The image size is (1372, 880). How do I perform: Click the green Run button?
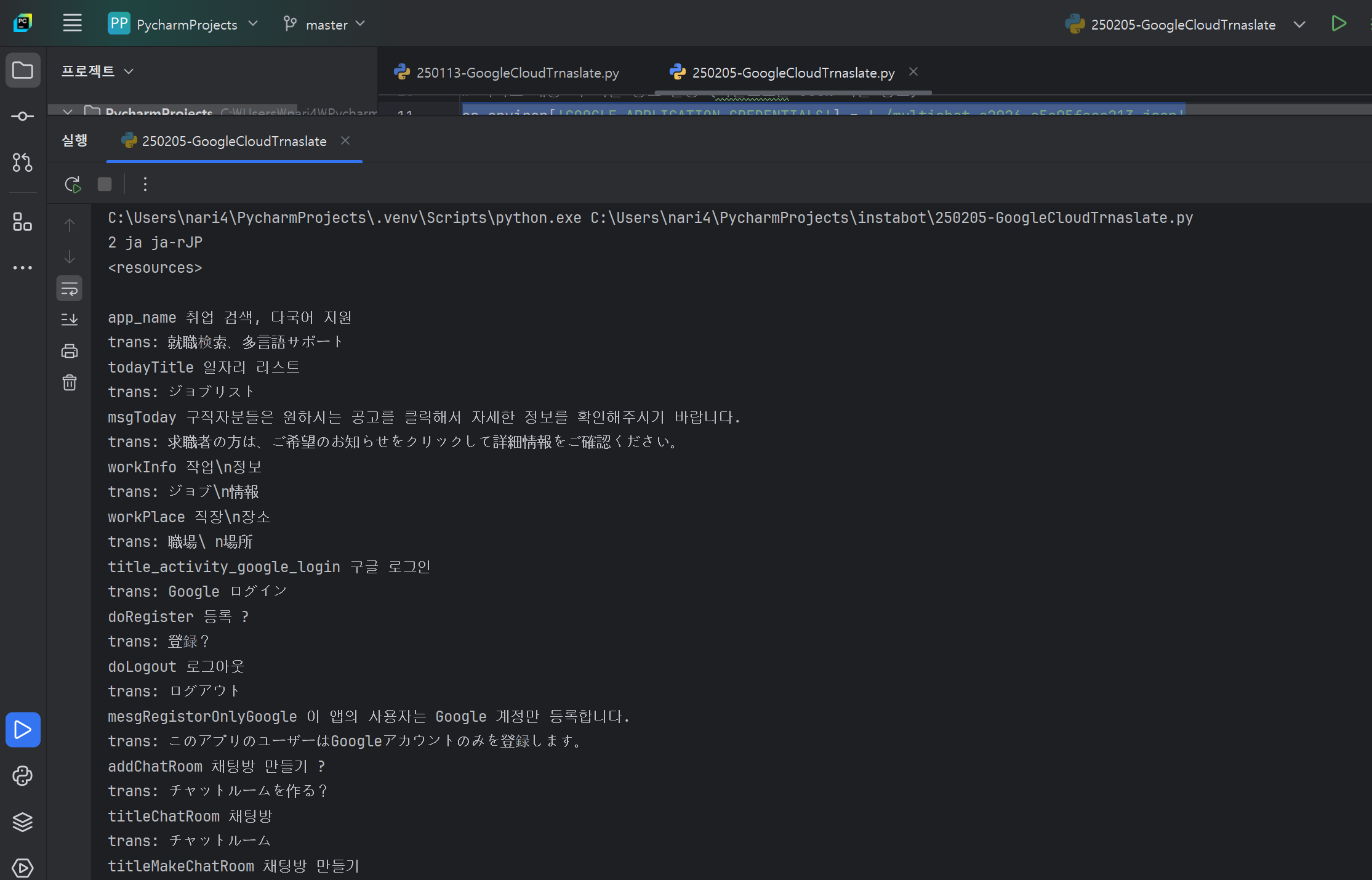tap(1339, 24)
